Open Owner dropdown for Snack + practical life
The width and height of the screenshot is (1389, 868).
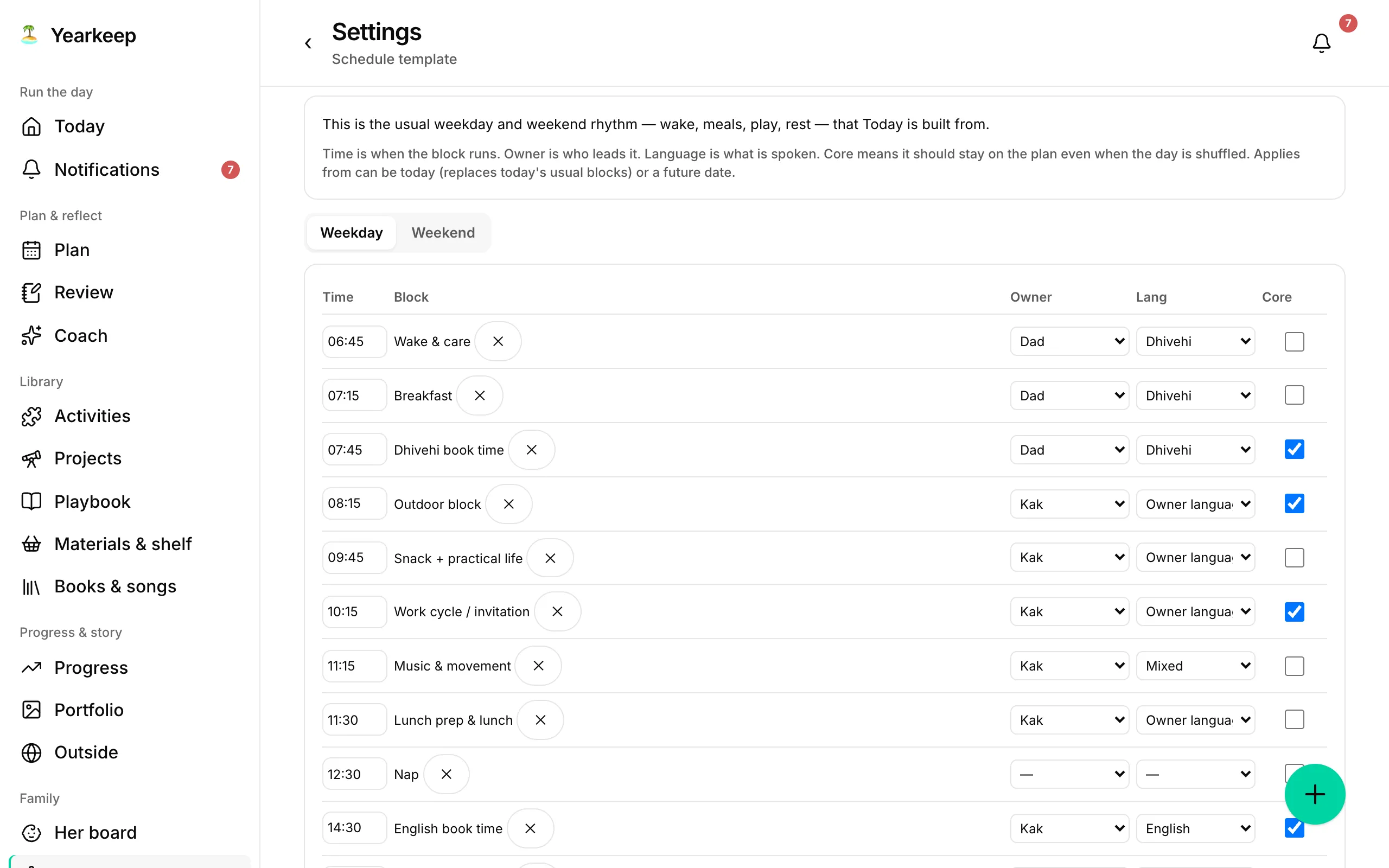[1069, 558]
